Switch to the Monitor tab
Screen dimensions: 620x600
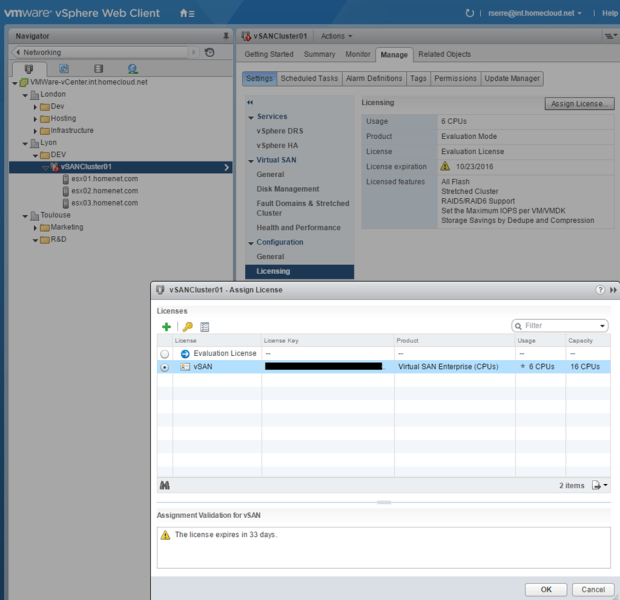tap(358, 54)
